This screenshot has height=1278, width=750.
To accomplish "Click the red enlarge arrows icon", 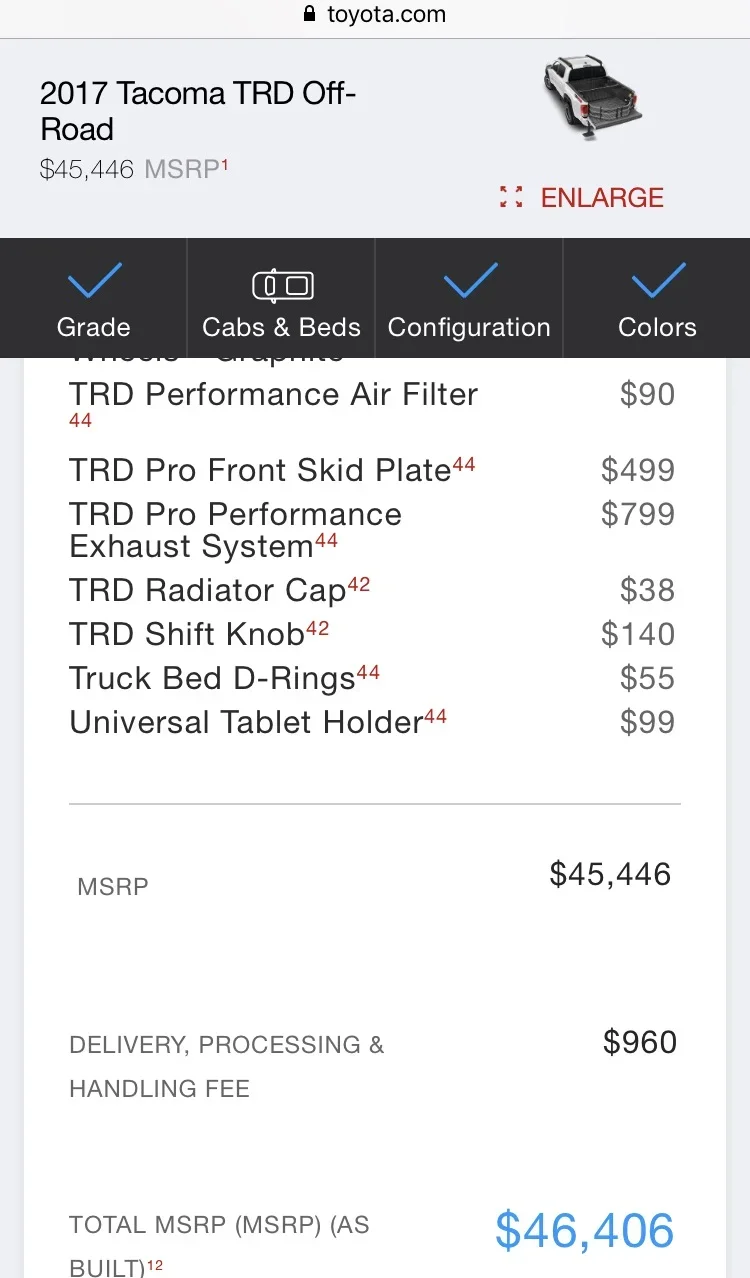I will click(511, 197).
